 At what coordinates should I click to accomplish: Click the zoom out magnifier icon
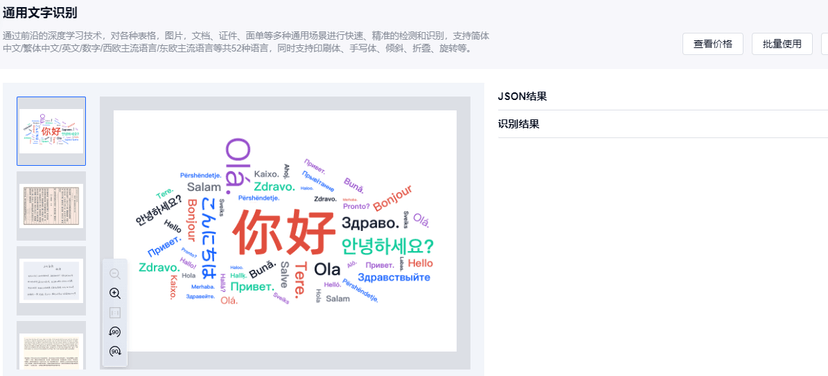(x=115, y=274)
